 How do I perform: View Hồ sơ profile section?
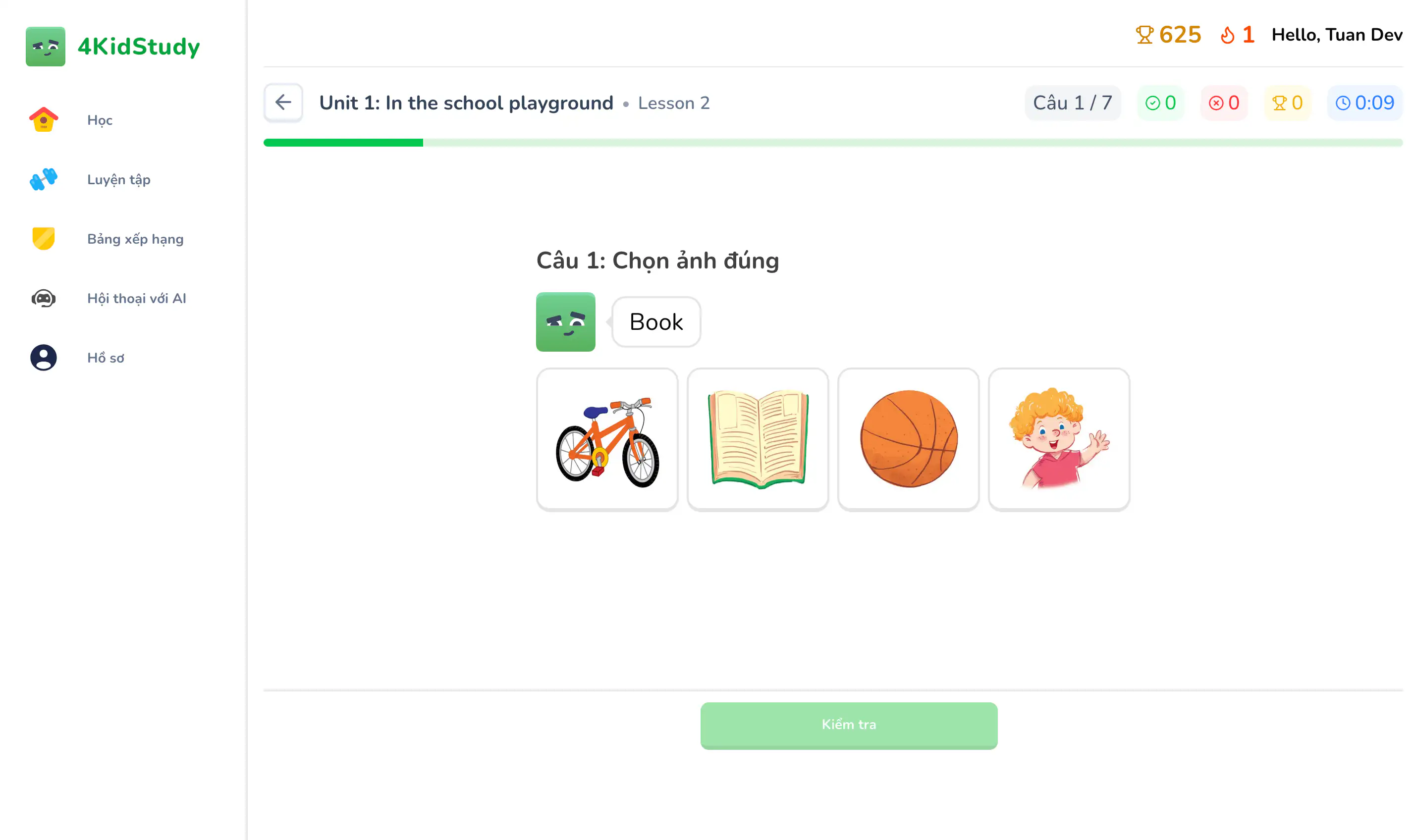(x=106, y=357)
